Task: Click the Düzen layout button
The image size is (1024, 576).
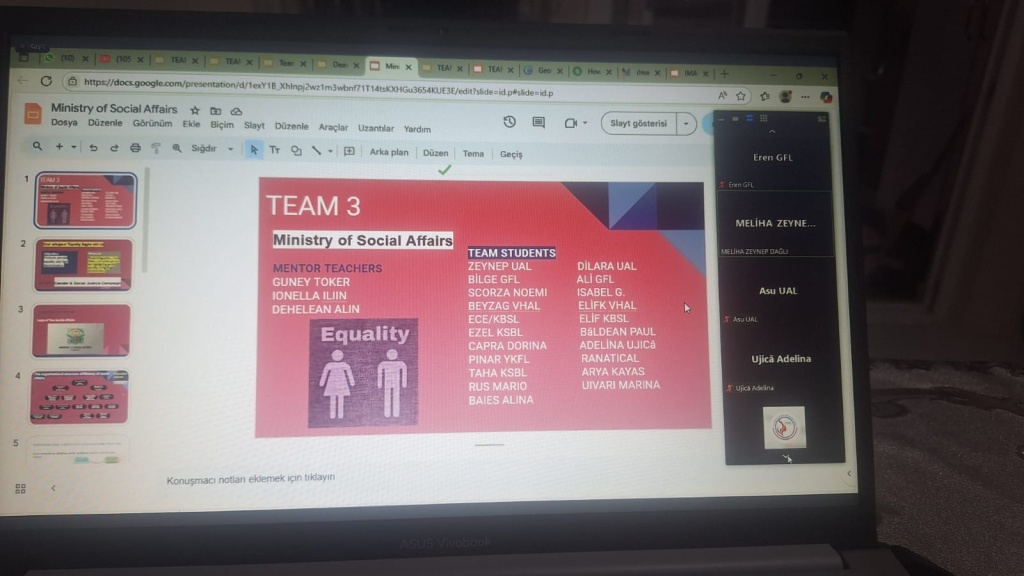Action: coord(436,153)
